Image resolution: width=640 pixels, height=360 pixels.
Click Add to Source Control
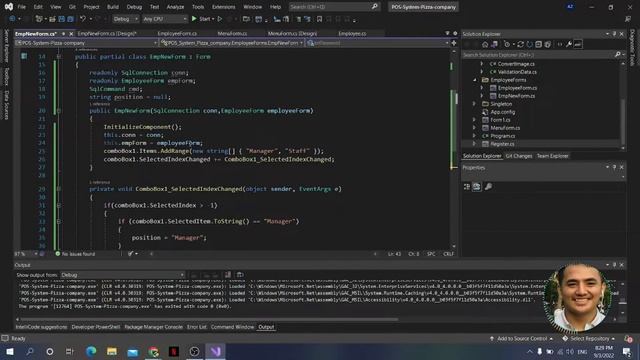tap(522, 339)
